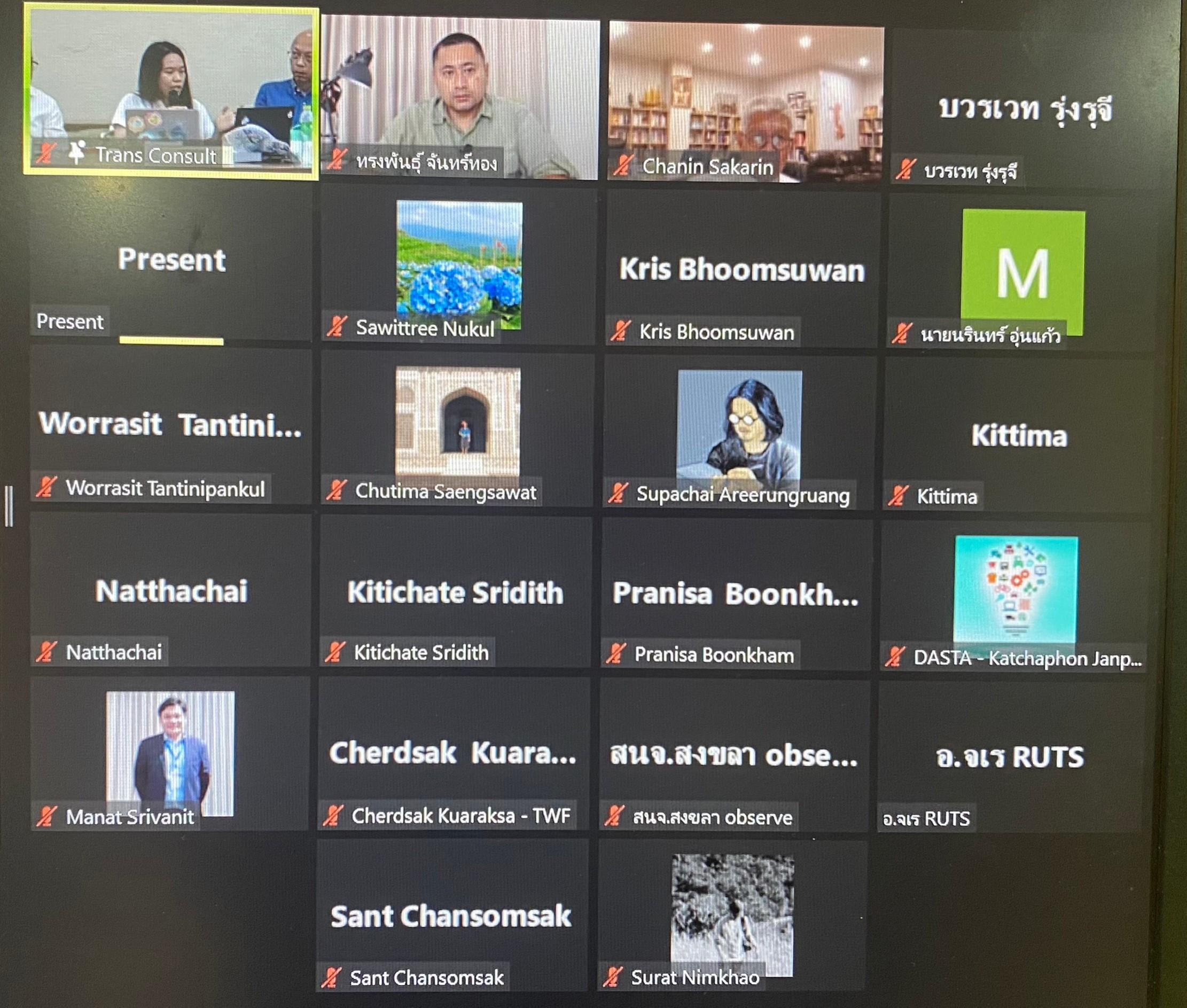This screenshot has width=1187, height=1008.
Task: Click muted mic icon beside Sawittree Nukul
Action: pos(337,326)
